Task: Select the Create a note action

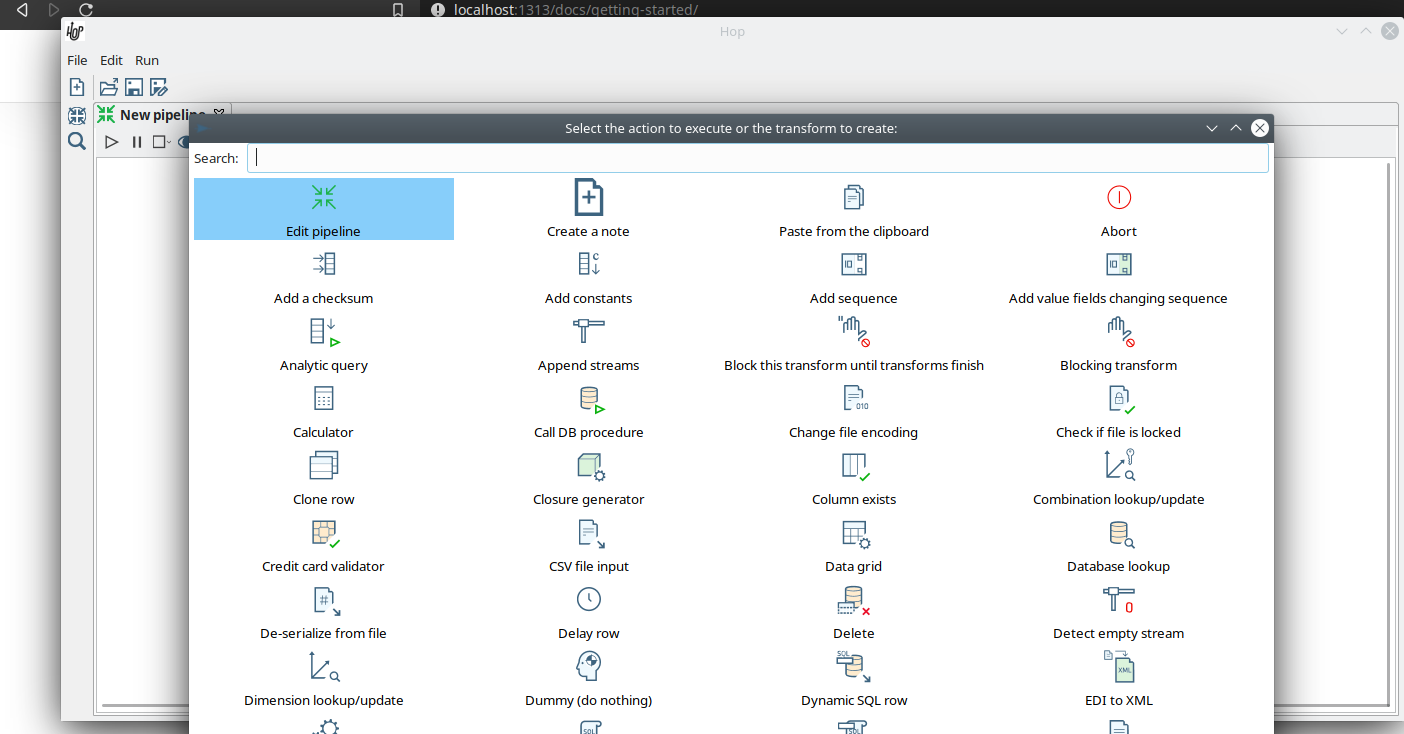Action: [x=589, y=198]
